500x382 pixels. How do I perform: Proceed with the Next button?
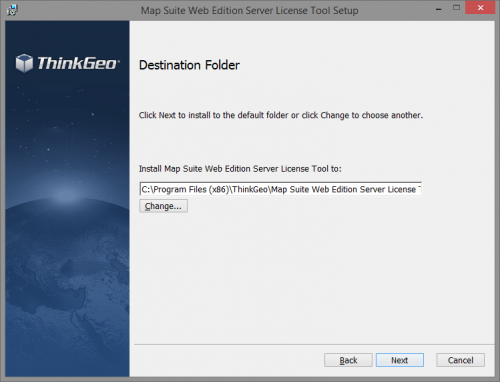[400, 360]
